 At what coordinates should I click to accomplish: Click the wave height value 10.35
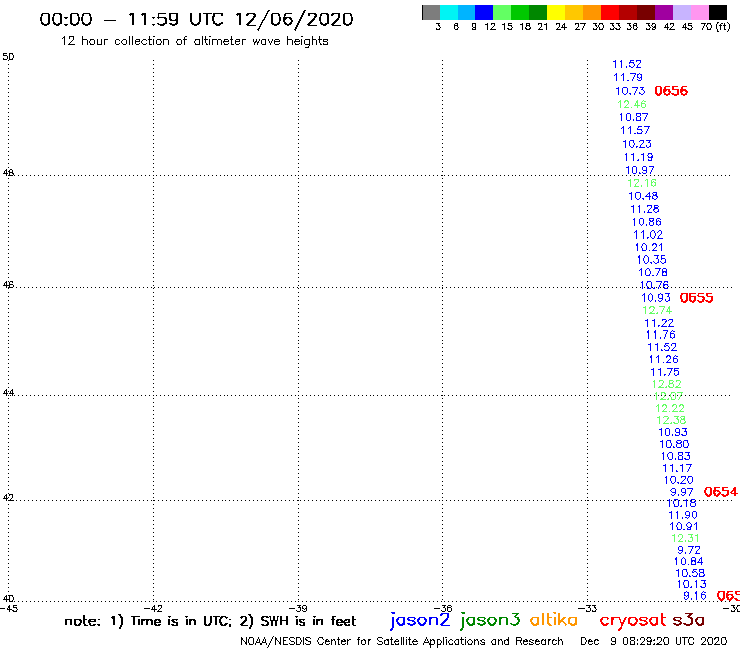(651, 260)
